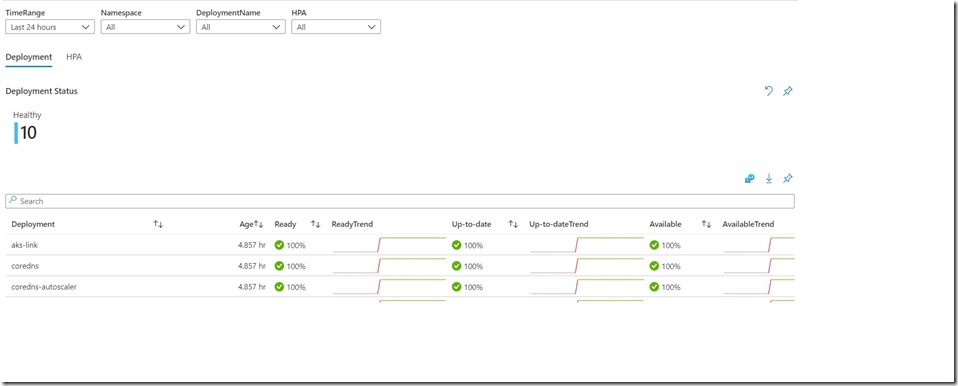The height and width of the screenshot is (386, 958).
Task: Pin the Deployment Status tile
Action: 788,91
